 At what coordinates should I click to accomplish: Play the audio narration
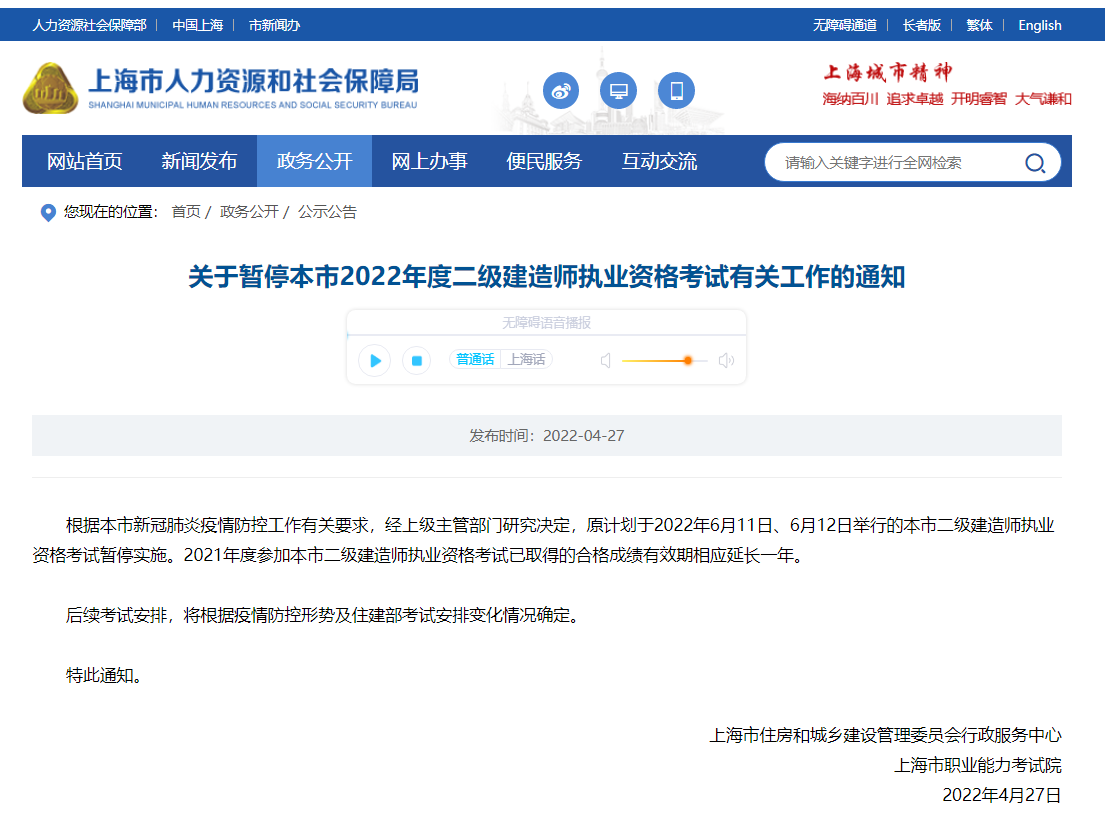point(375,360)
